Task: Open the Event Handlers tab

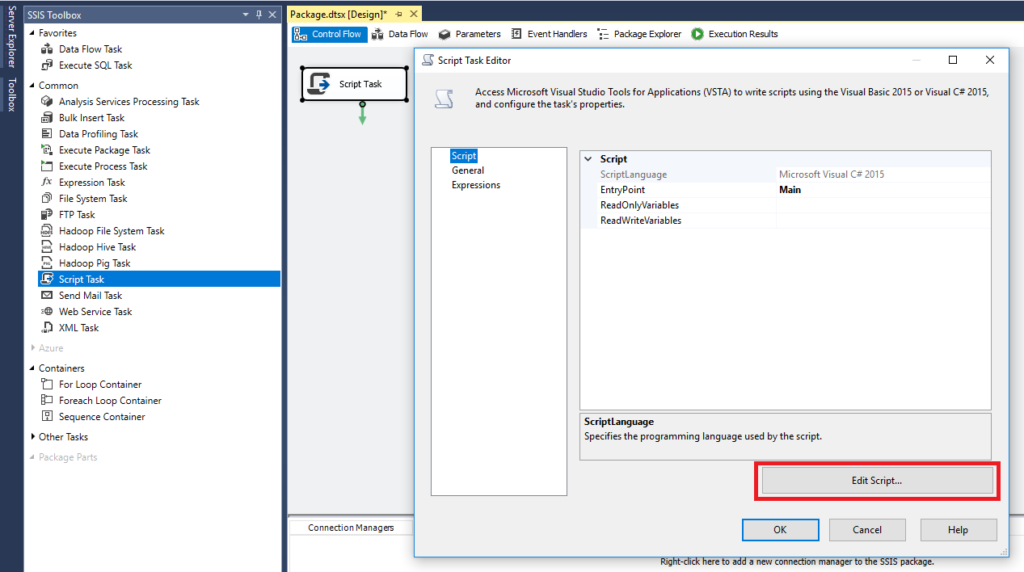Action: click(x=549, y=34)
